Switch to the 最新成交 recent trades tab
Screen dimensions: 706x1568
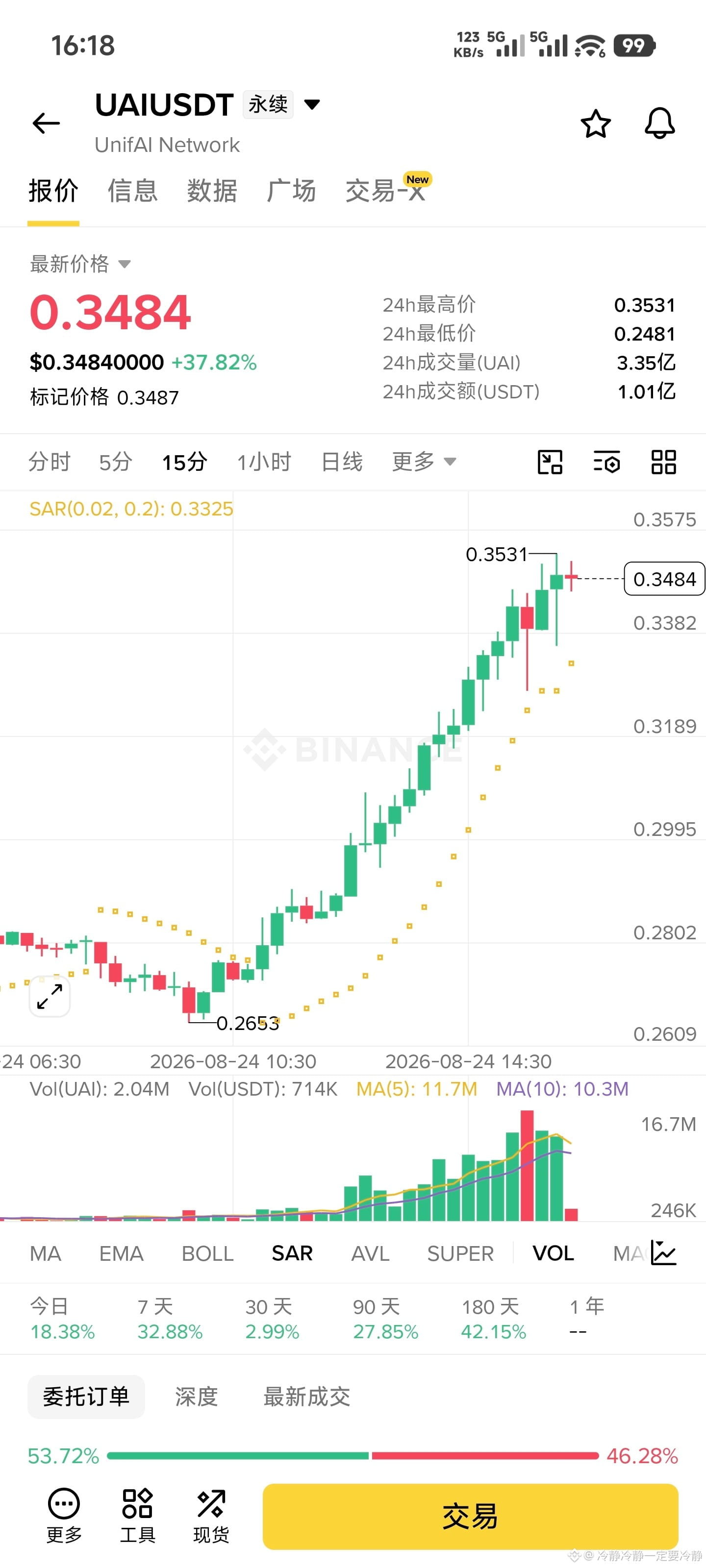click(x=306, y=1396)
